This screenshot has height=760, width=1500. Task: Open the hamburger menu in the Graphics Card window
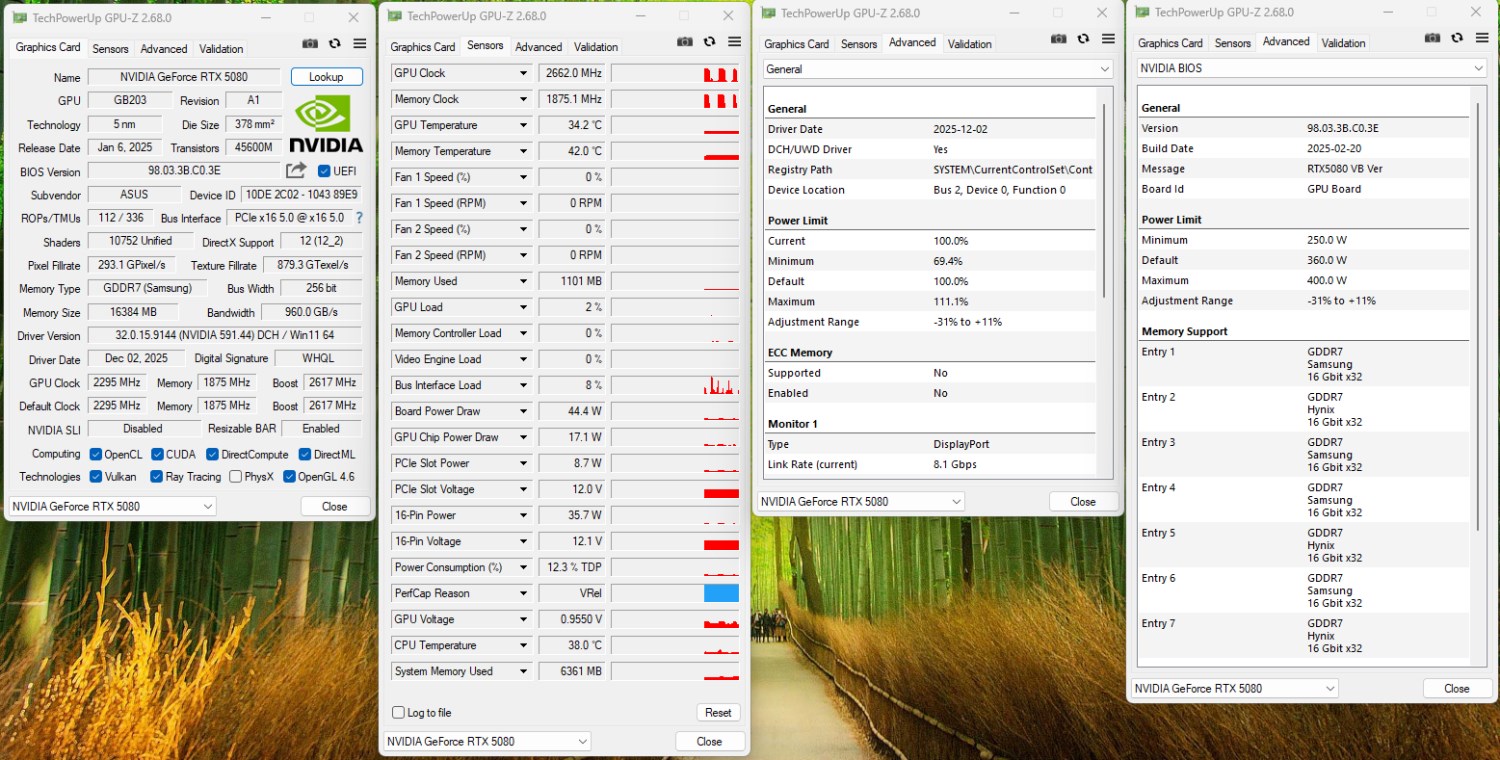click(x=360, y=44)
